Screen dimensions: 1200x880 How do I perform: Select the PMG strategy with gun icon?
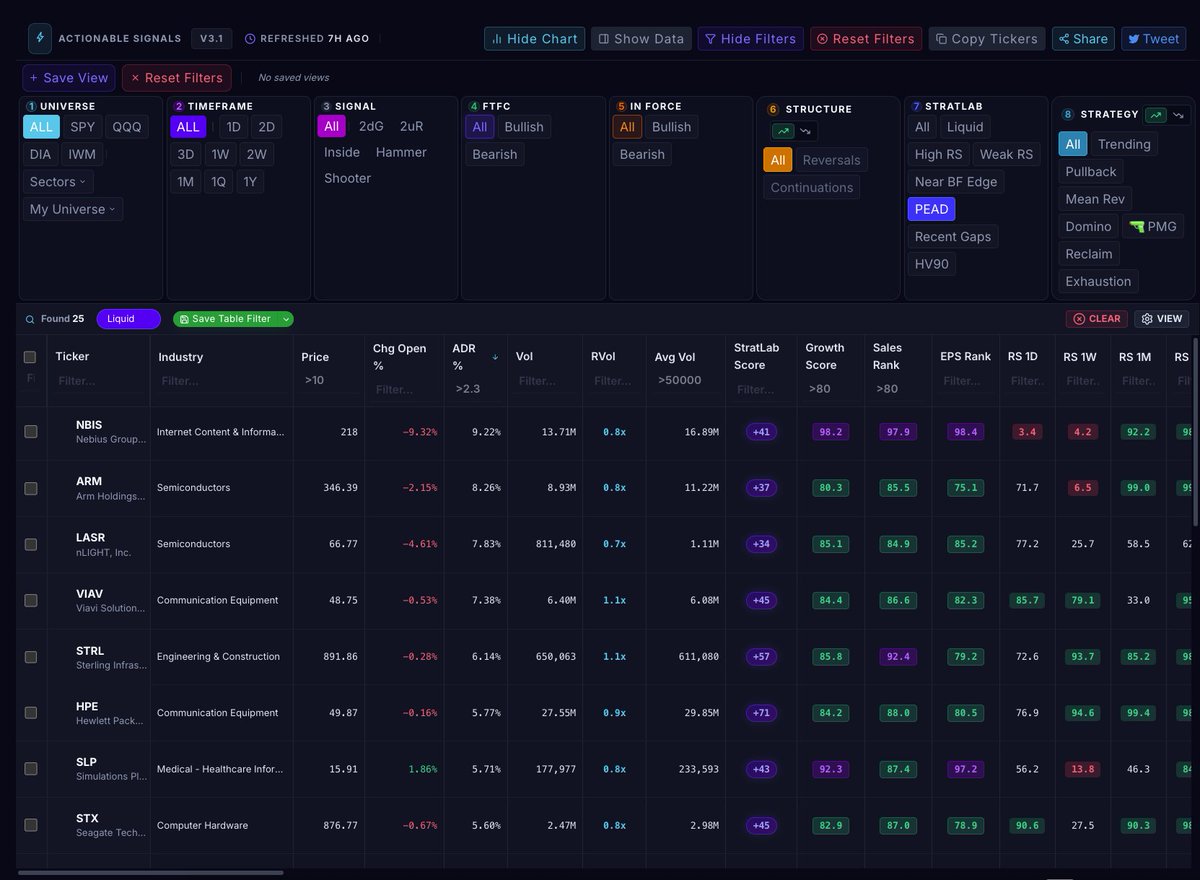1153,227
